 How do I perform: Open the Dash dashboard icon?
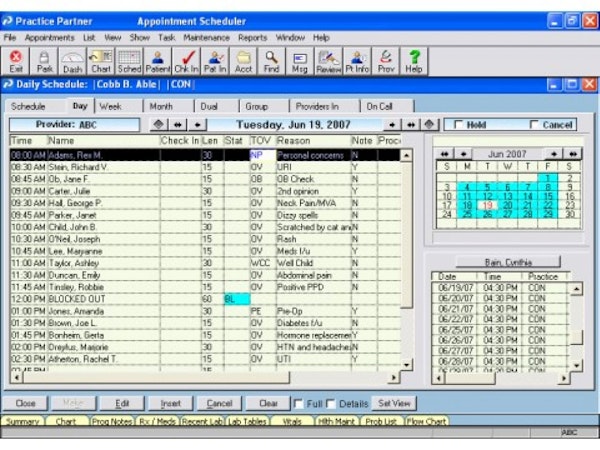click(x=73, y=61)
